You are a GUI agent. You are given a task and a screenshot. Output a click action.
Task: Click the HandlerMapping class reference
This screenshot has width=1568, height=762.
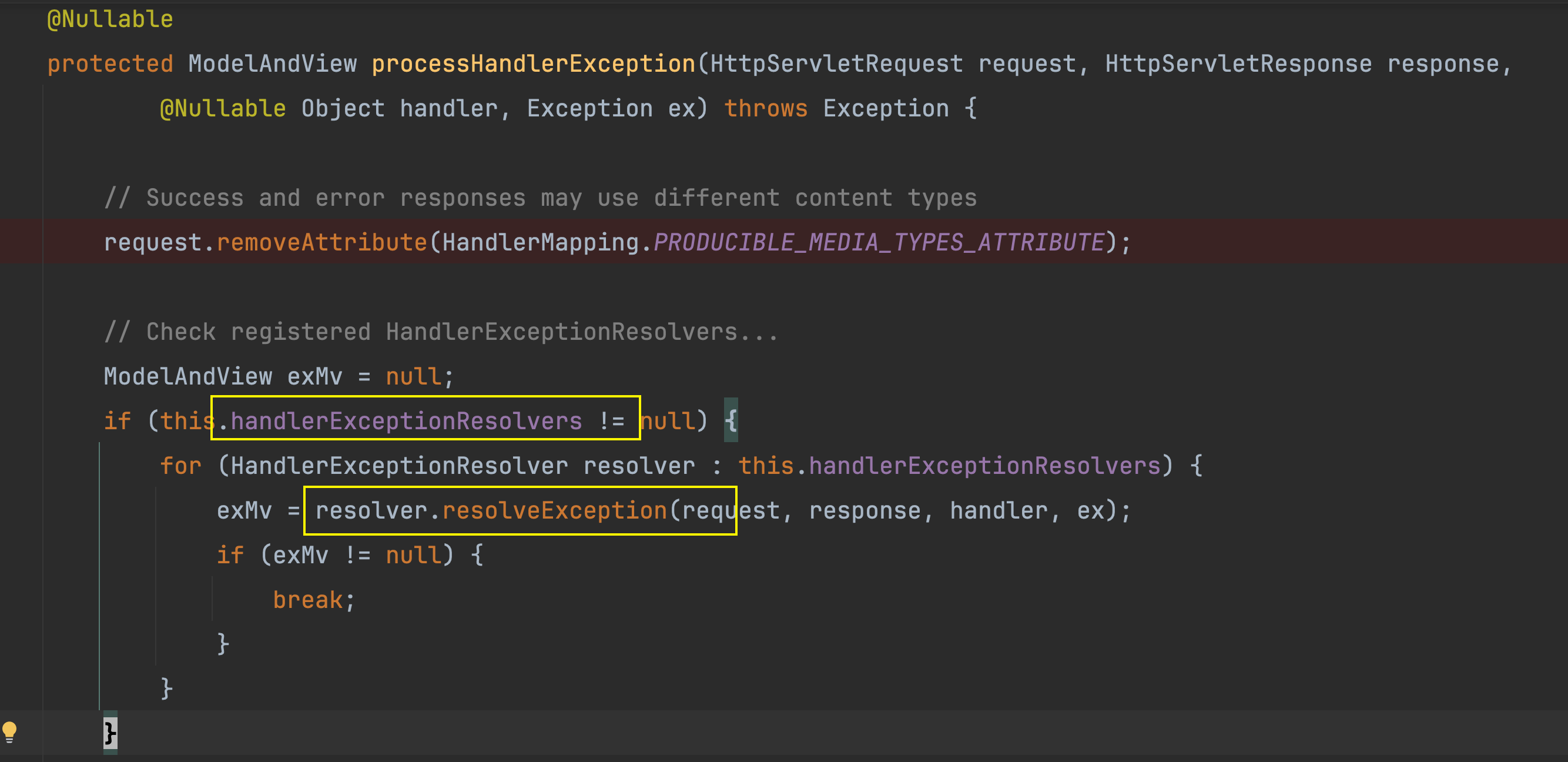(x=540, y=242)
